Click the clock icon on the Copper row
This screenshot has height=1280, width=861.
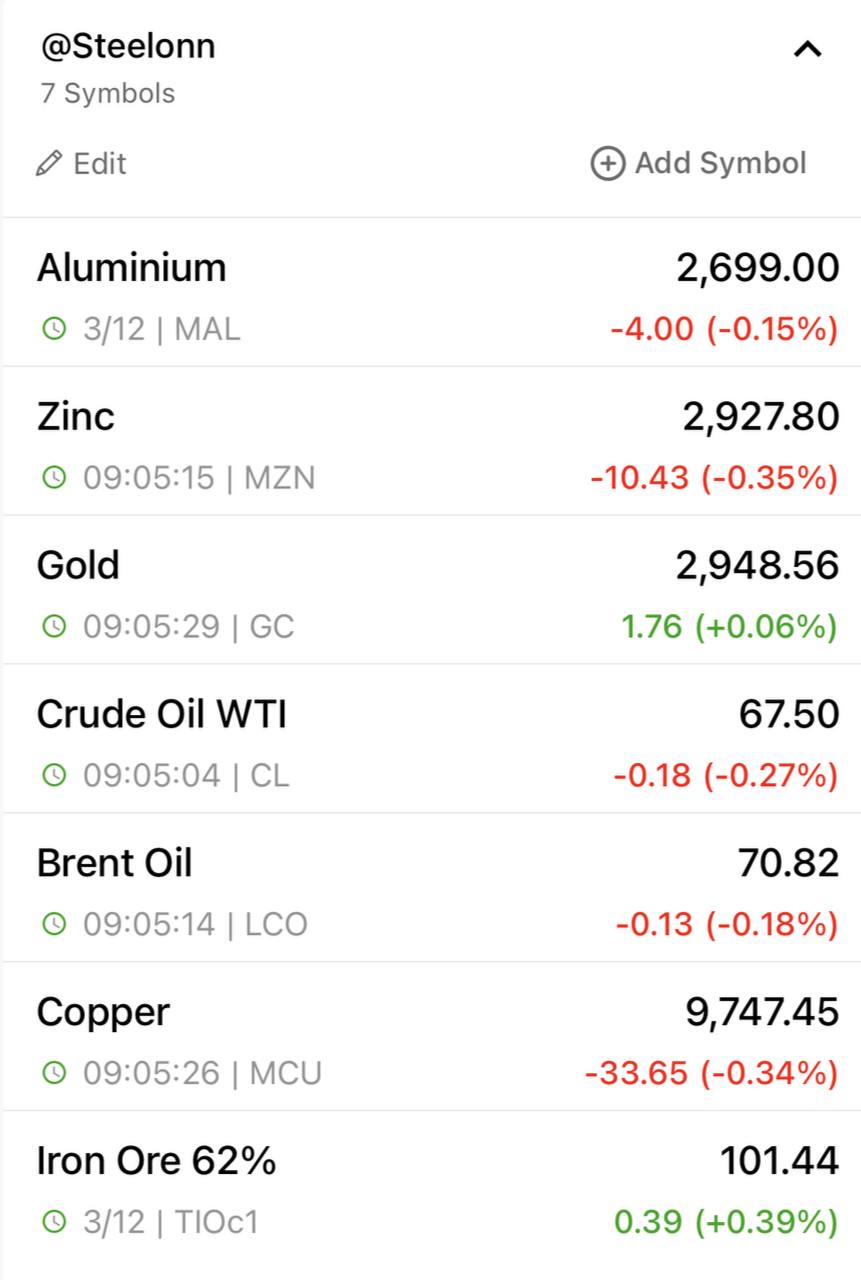[53, 1073]
